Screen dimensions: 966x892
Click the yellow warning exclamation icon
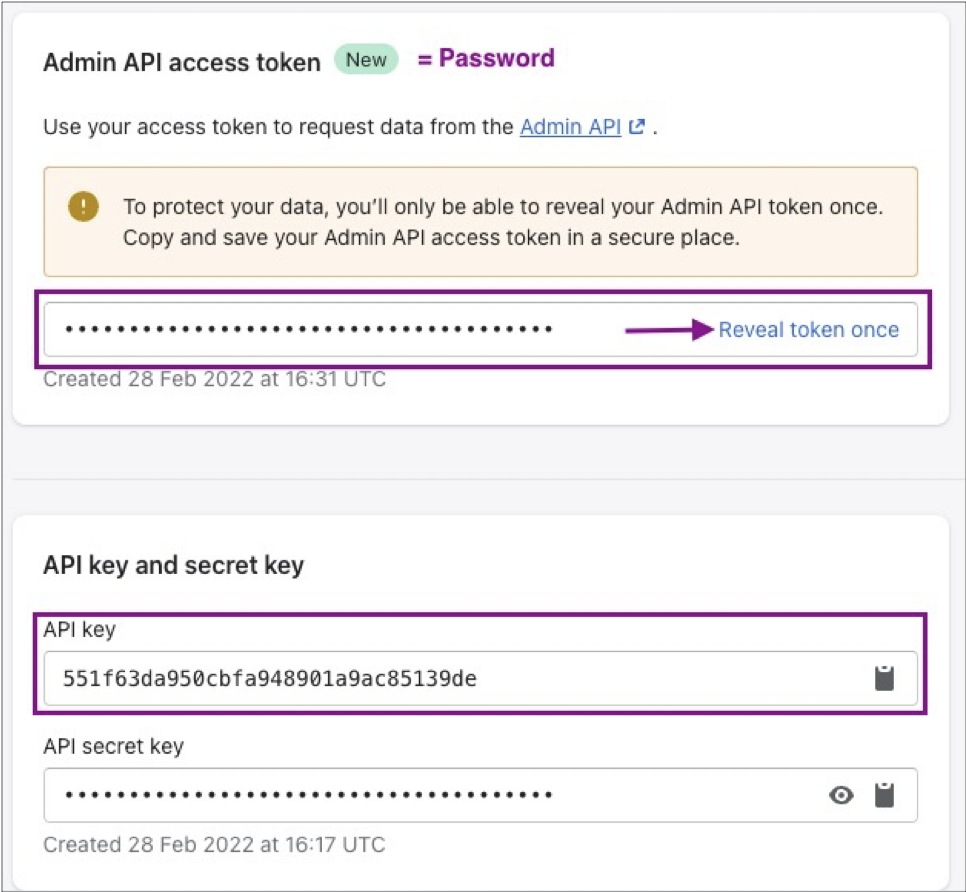(83, 206)
